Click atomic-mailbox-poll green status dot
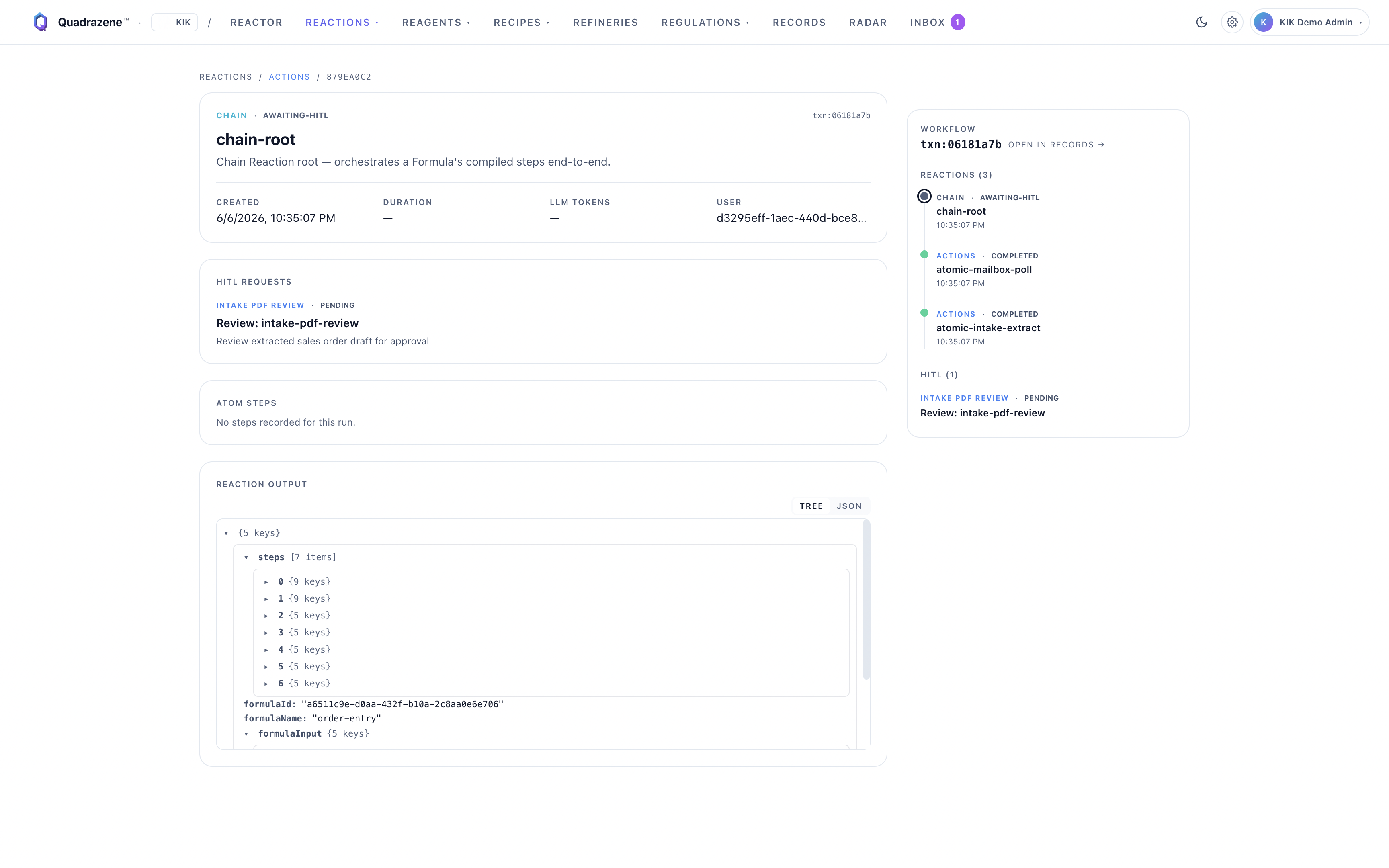 (924, 254)
